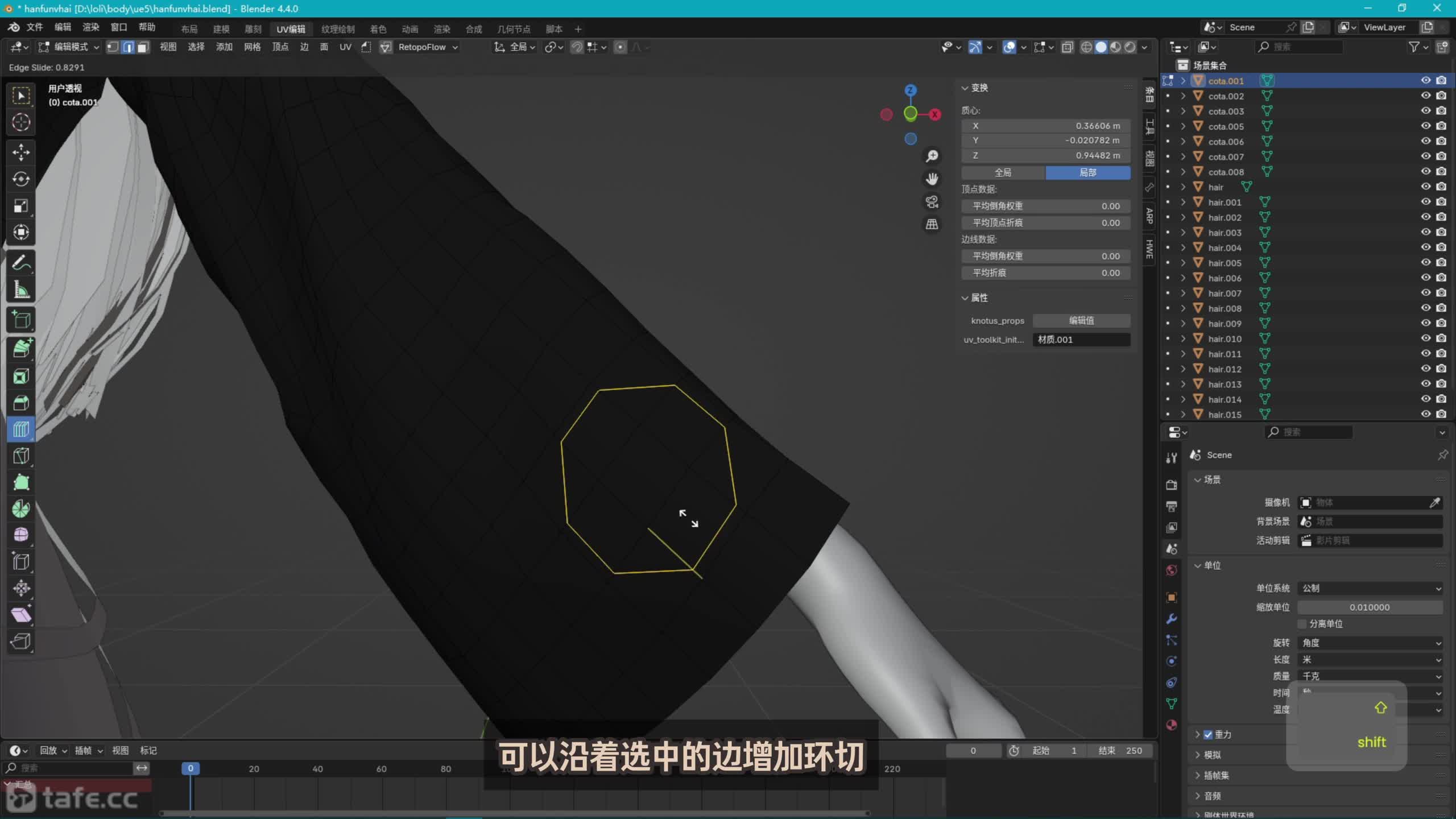Click the current frame field in the timeline
The width and height of the screenshot is (1456, 819).
(974, 750)
